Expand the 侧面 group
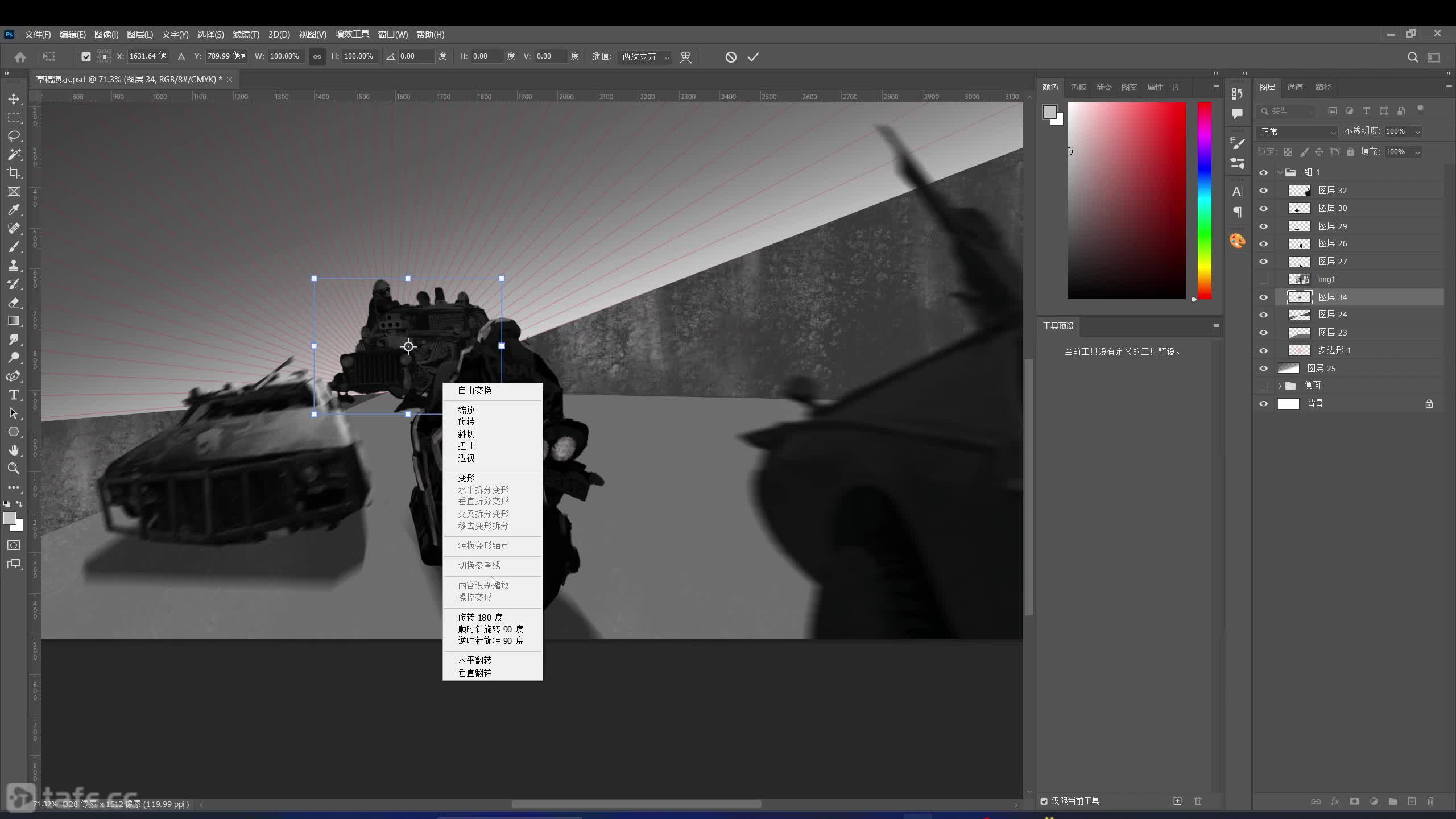The width and height of the screenshot is (1456, 819). tap(1280, 386)
